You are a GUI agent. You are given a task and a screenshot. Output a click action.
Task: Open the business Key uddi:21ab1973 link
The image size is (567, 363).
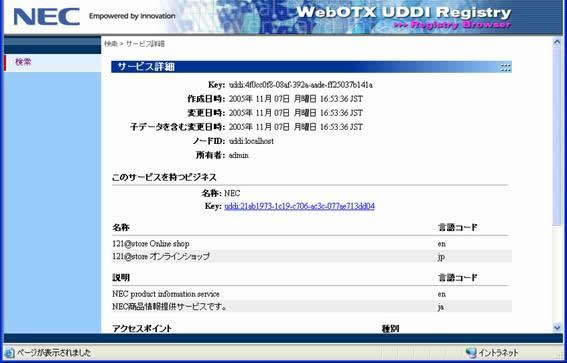[299, 206]
